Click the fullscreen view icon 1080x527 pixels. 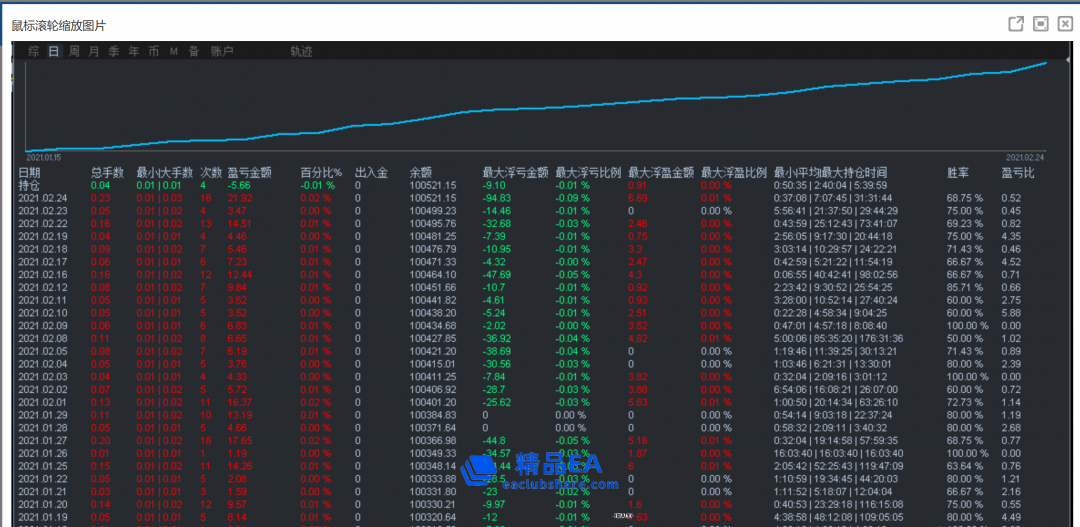[x=1041, y=24]
